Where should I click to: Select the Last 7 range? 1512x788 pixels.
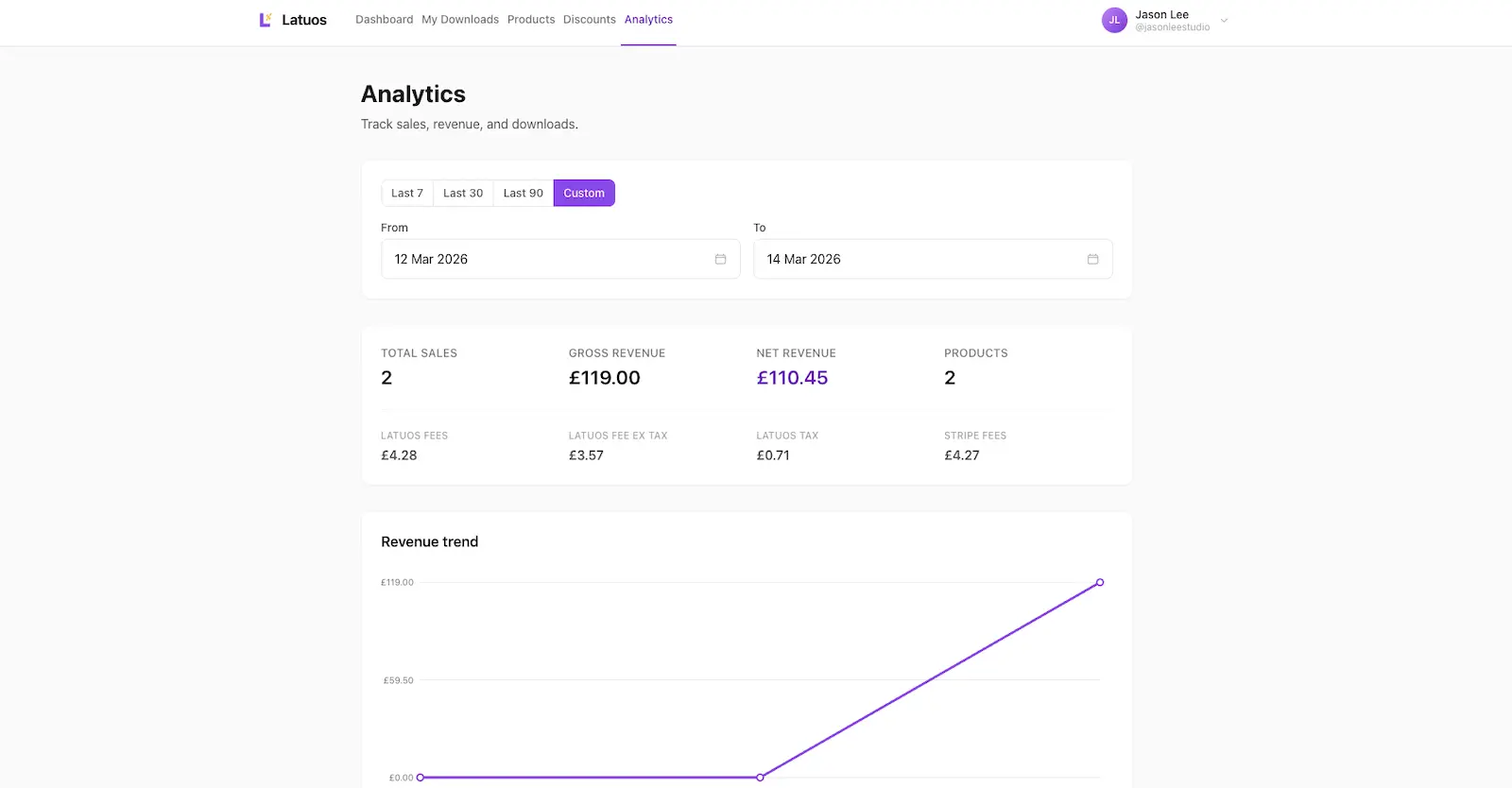407,193
